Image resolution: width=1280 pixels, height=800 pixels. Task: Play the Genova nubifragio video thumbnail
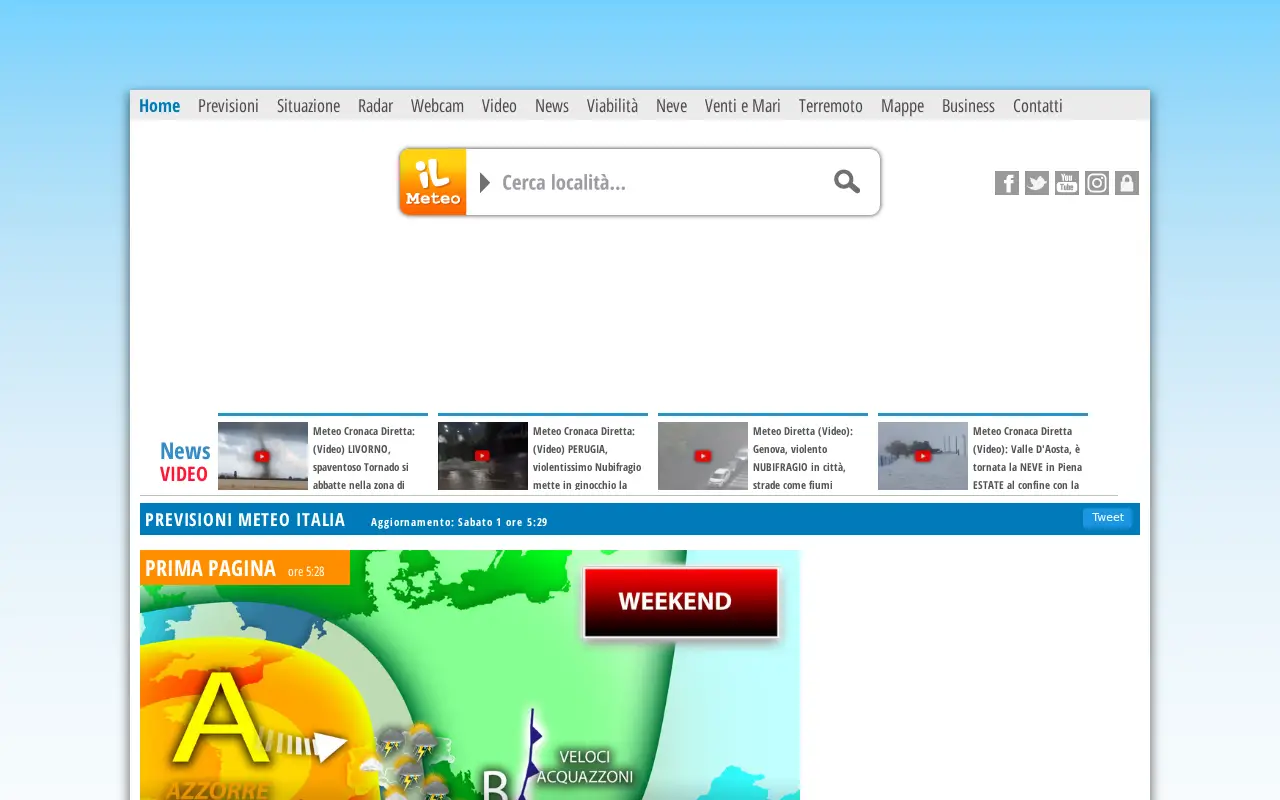(x=703, y=456)
